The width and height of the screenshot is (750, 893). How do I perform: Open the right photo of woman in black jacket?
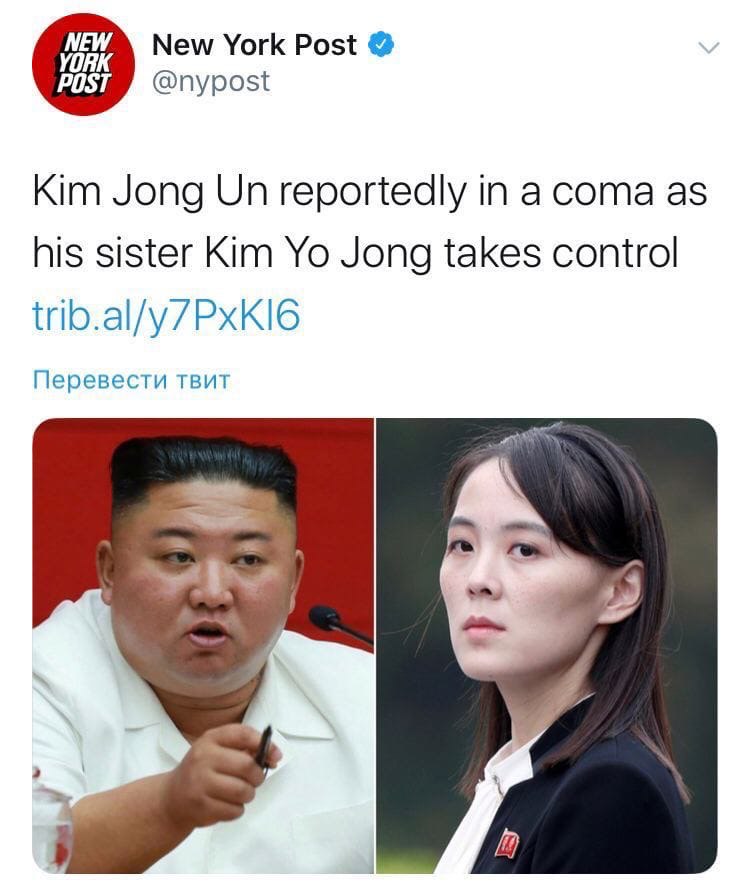pos(547,646)
